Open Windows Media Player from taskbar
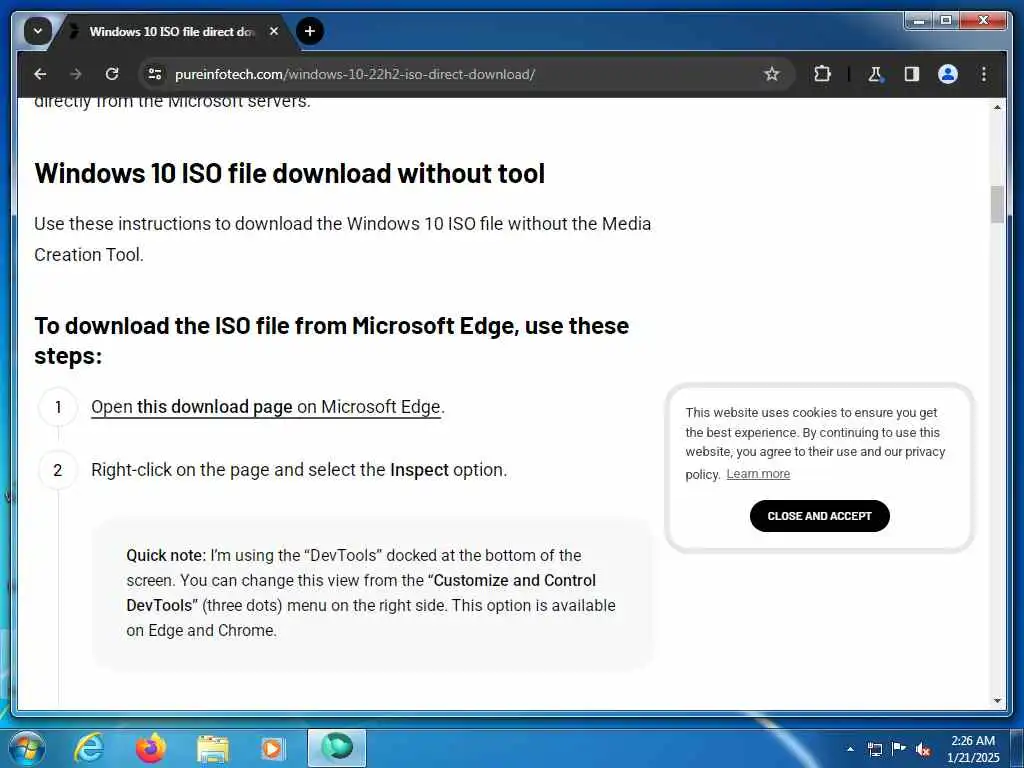1024x768 pixels. tap(273, 748)
